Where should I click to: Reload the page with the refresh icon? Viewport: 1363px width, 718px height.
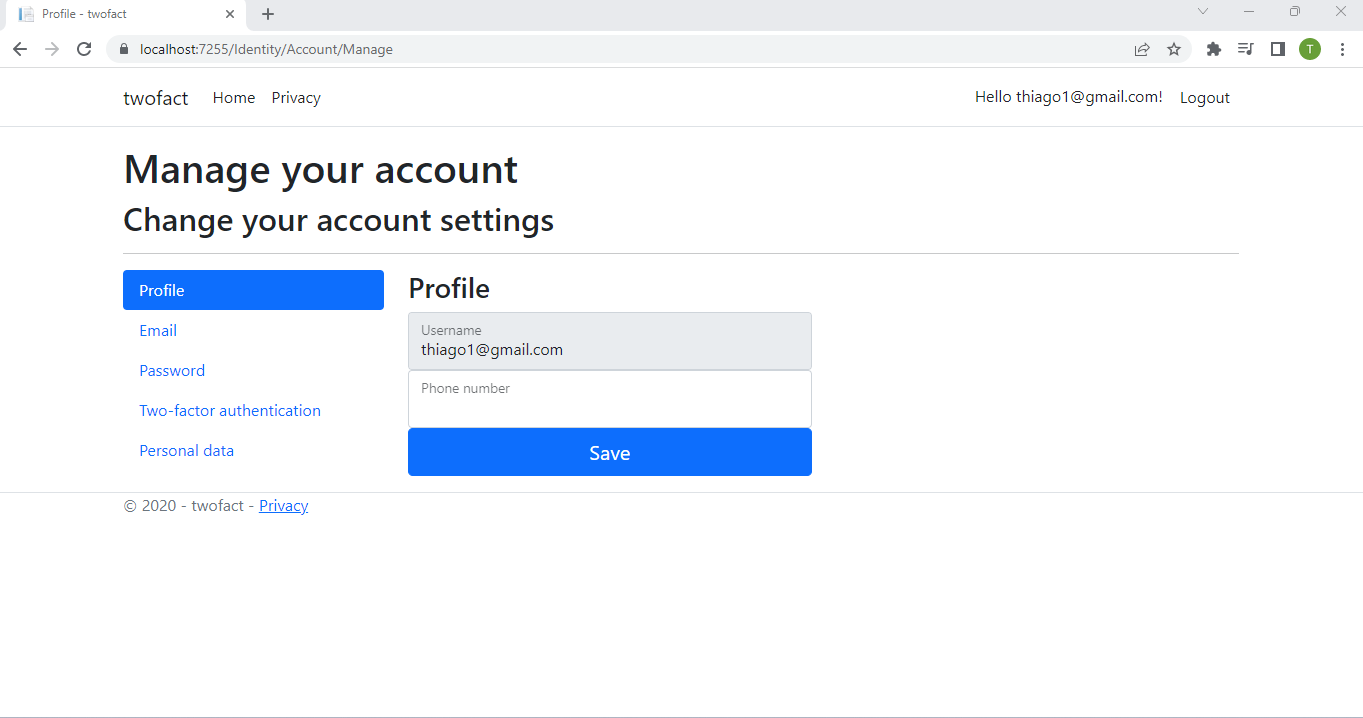click(x=84, y=48)
